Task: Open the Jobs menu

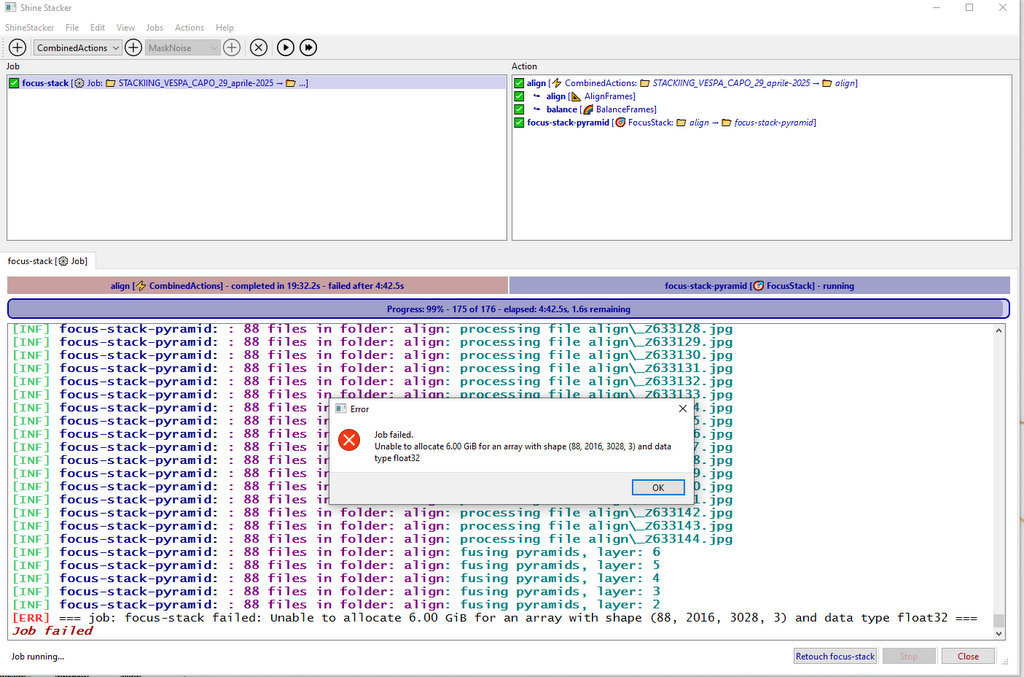Action: click(154, 28)
